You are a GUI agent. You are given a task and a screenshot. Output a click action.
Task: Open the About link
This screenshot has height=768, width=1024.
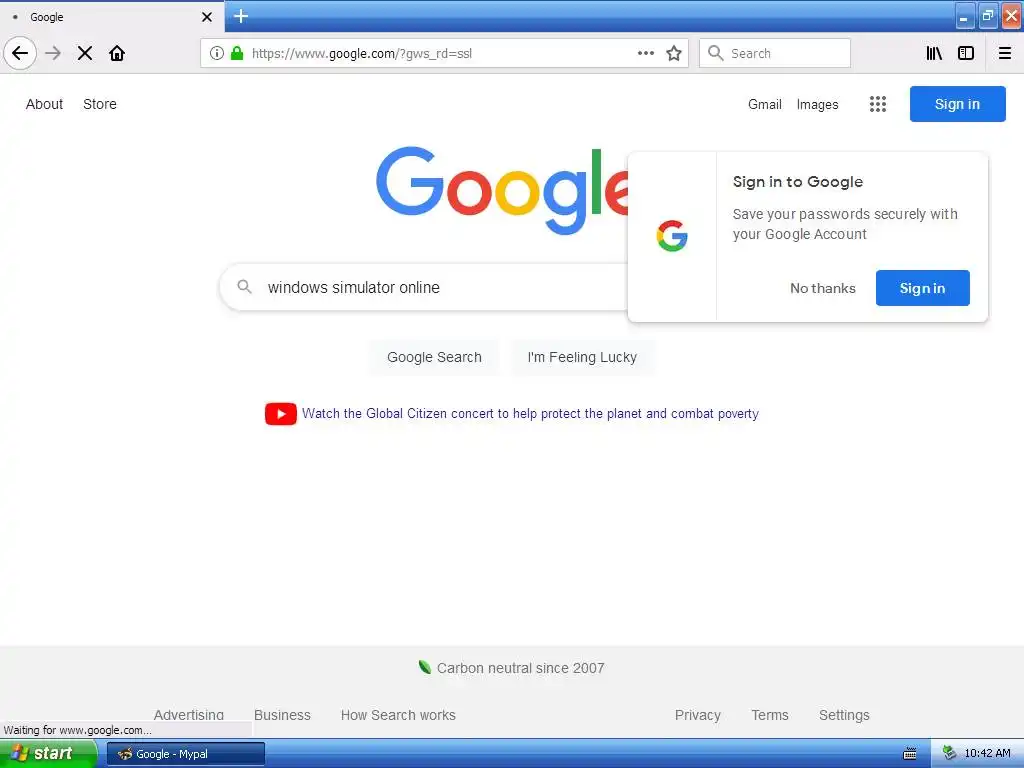[x=44, y=104]
